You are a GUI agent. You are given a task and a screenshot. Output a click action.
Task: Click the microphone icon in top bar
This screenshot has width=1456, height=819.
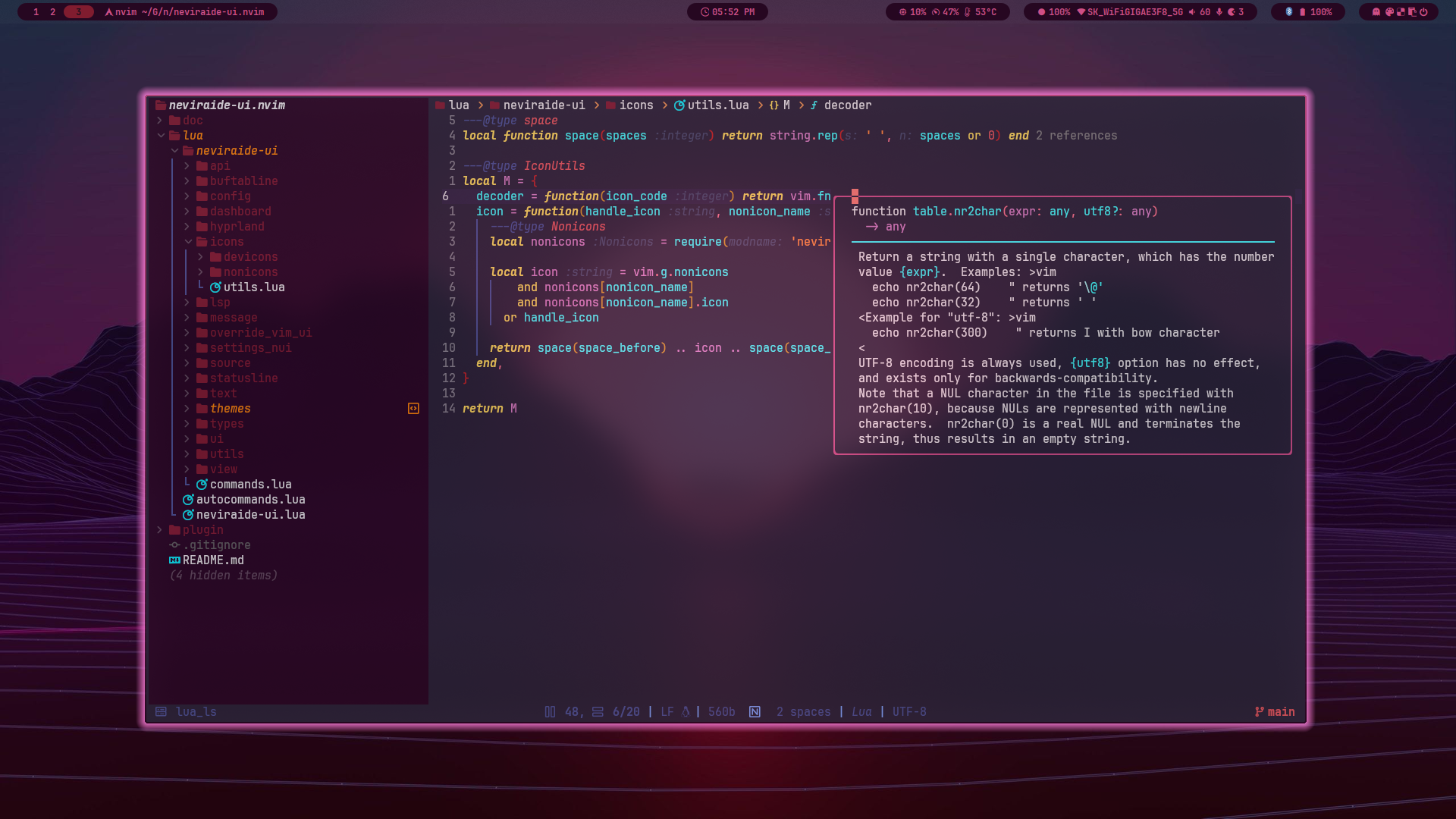[x=1219, y=12]
